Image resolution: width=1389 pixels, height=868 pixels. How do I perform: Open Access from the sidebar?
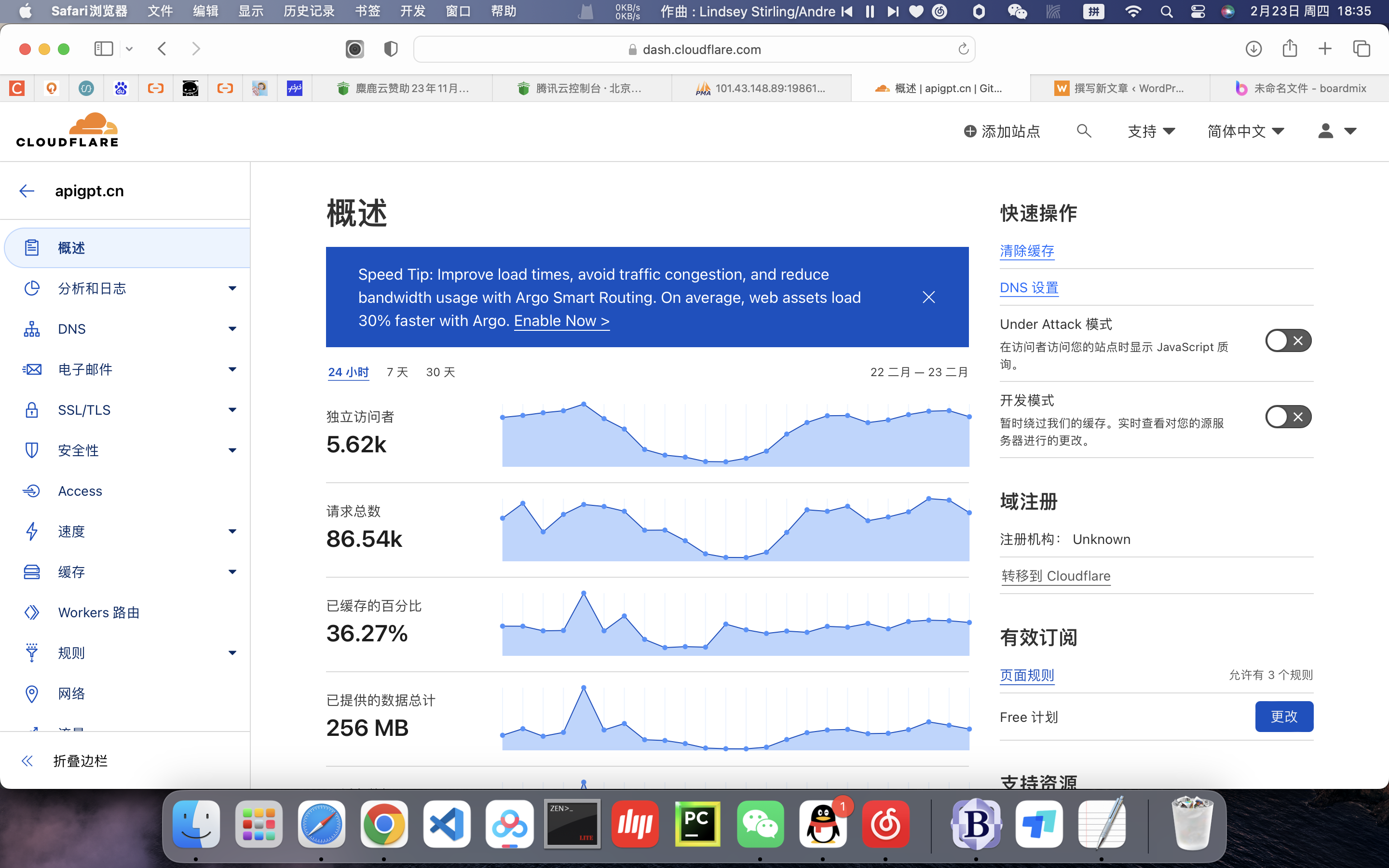(80, 491)
